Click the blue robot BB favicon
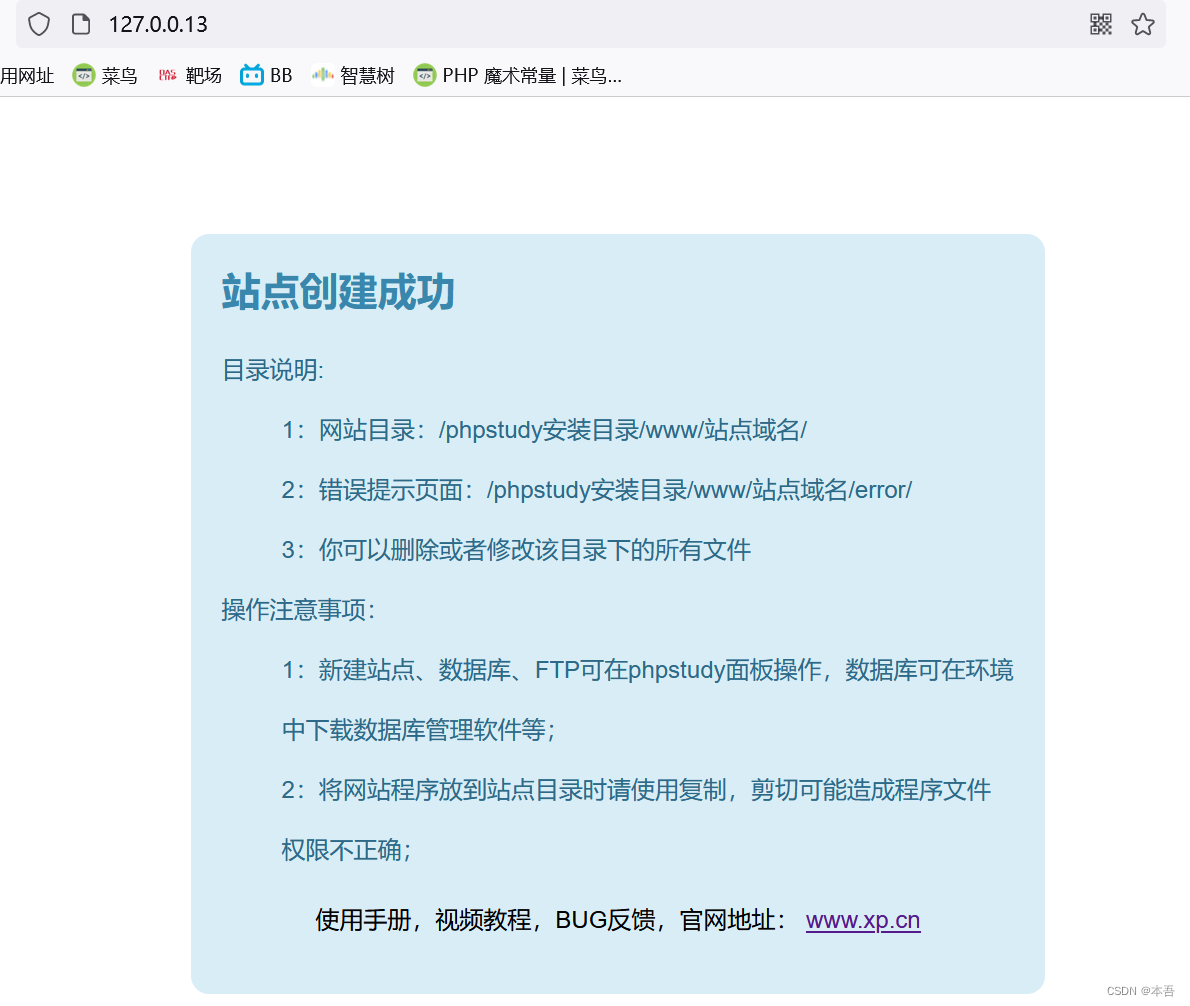 click(250, 75)
